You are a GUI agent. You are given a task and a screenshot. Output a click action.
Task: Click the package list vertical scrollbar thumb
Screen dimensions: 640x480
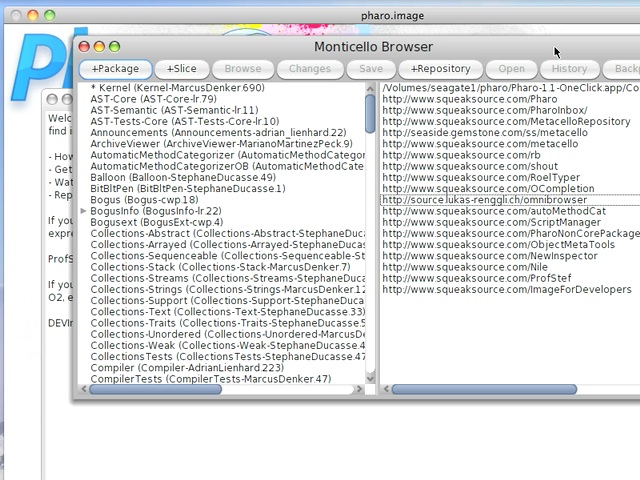point(370,114)
